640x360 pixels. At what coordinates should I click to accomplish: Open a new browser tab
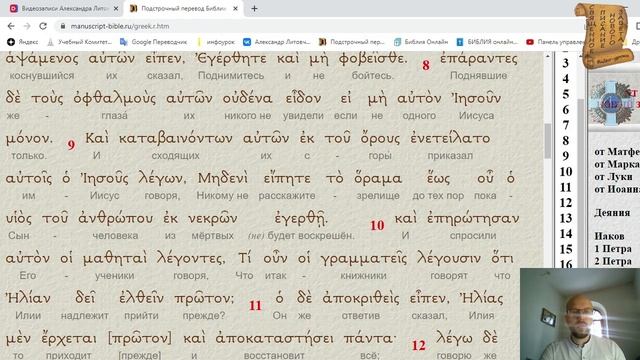click(254, 9)
